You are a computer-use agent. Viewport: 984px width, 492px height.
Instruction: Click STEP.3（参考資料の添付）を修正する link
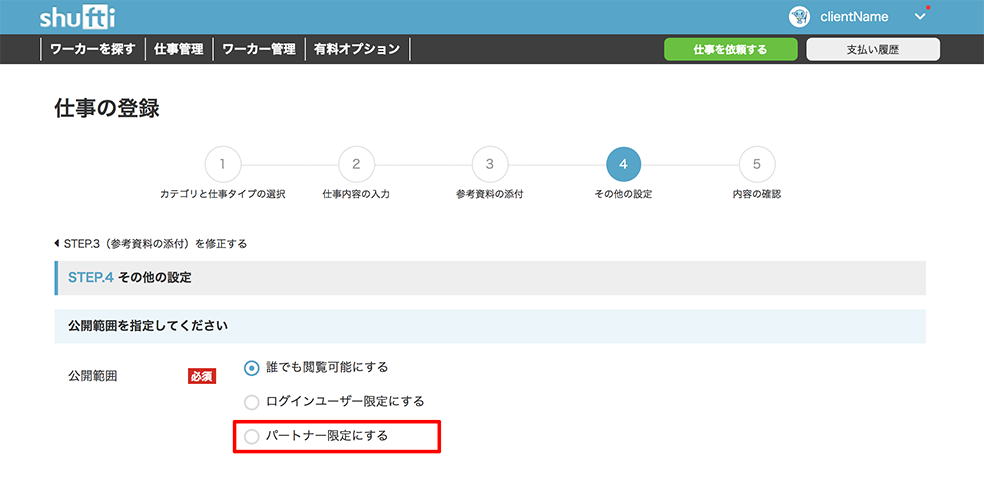(151, 243)
